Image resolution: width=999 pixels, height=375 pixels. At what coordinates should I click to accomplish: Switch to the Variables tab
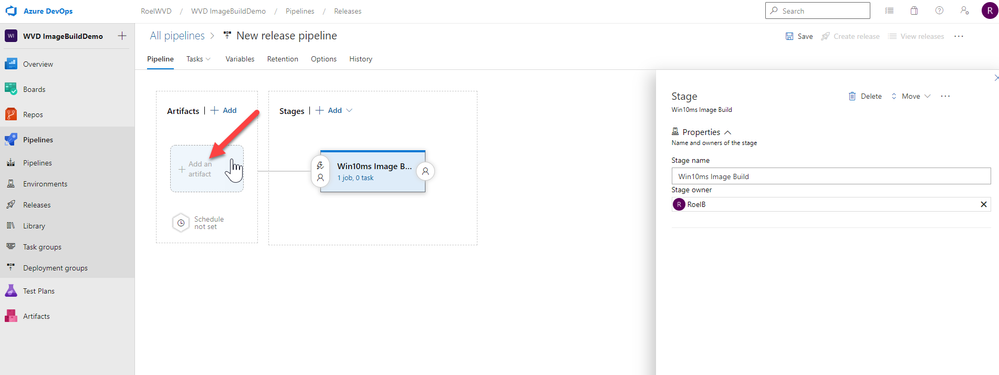coord(240,59)
